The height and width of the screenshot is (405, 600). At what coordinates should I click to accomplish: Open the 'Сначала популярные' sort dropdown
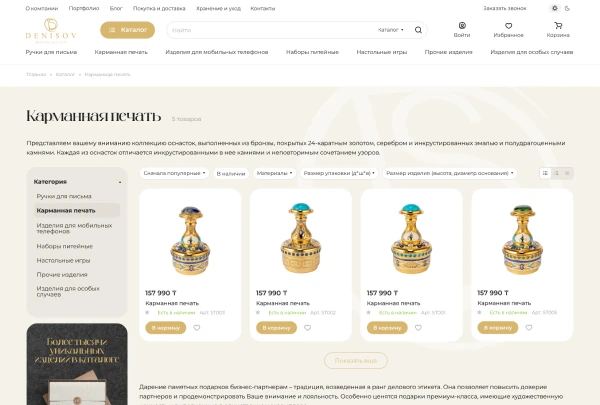(x=174, y=173)
